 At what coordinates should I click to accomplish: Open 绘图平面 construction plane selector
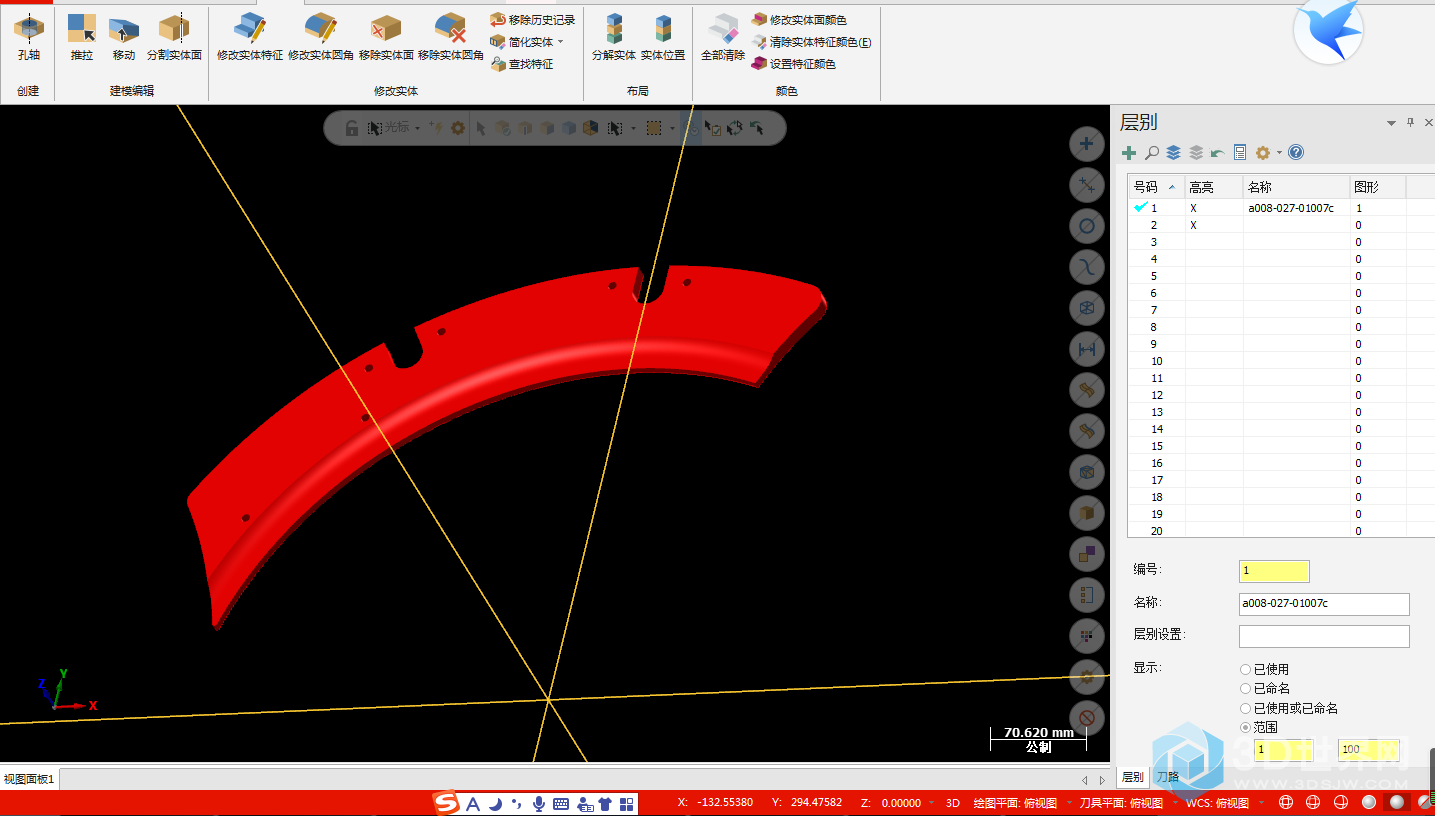click(1015, 803)
